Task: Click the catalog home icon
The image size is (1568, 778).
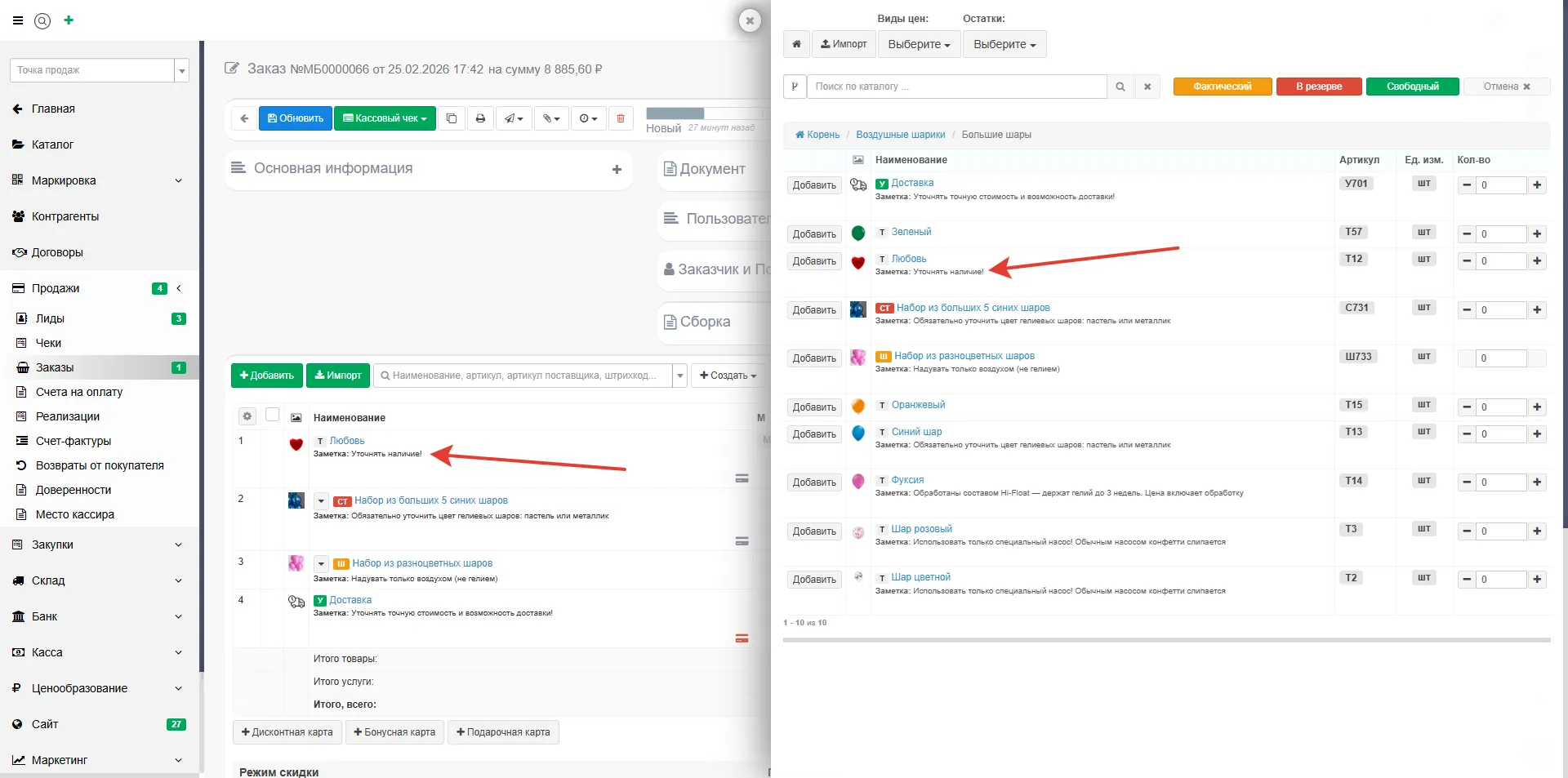Action: tap(796, 44)
